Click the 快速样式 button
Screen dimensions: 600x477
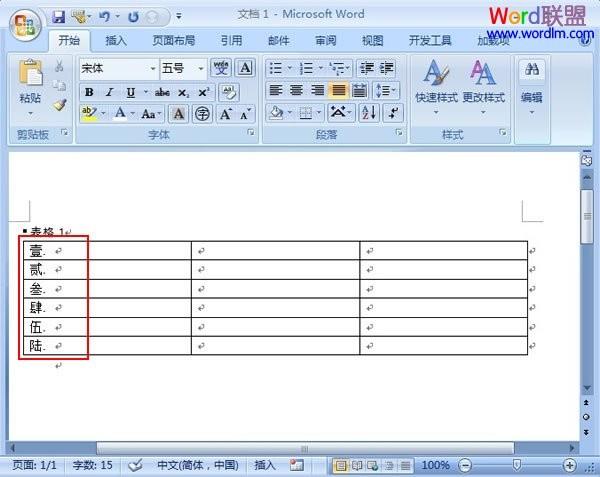pos(436,85)
